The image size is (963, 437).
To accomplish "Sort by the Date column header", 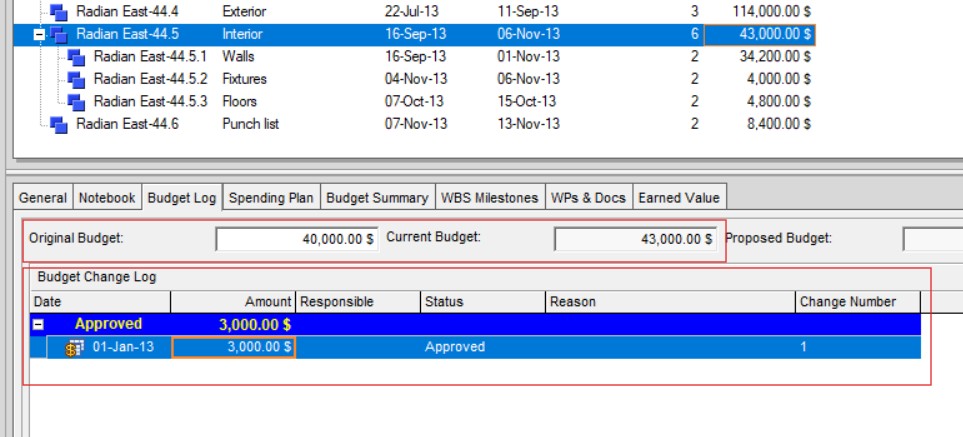I will coord(100,302).
